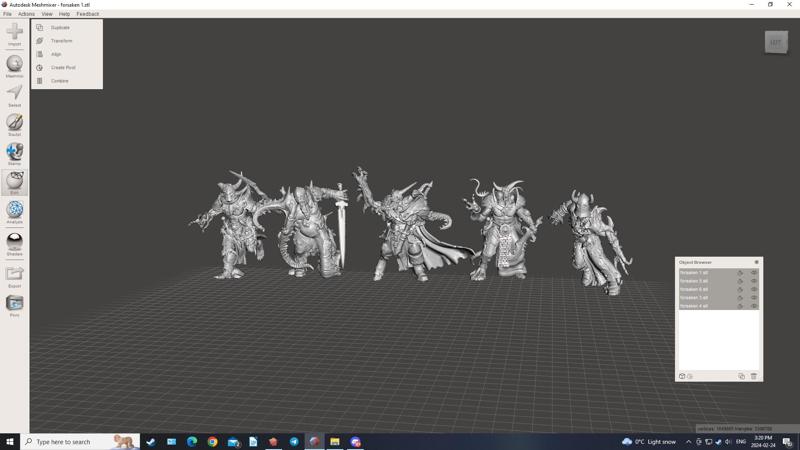Click the Export icon
Image resolution: width=800 pixels, height=450 pixels.
(14, 273)
